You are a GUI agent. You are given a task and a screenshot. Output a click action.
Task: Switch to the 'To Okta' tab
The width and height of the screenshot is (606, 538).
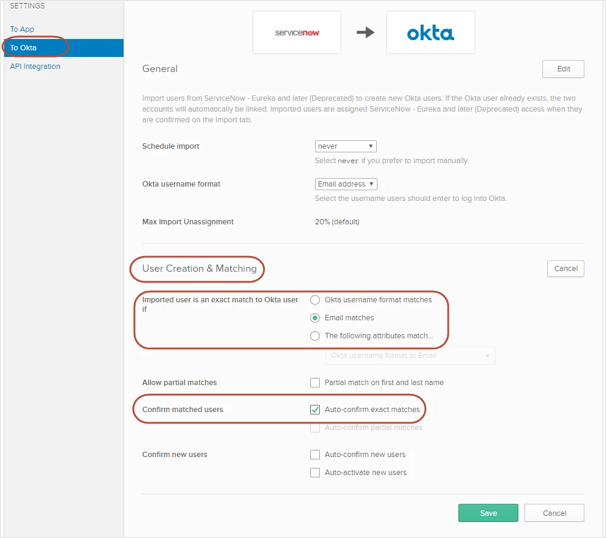(x=23, y=47)
